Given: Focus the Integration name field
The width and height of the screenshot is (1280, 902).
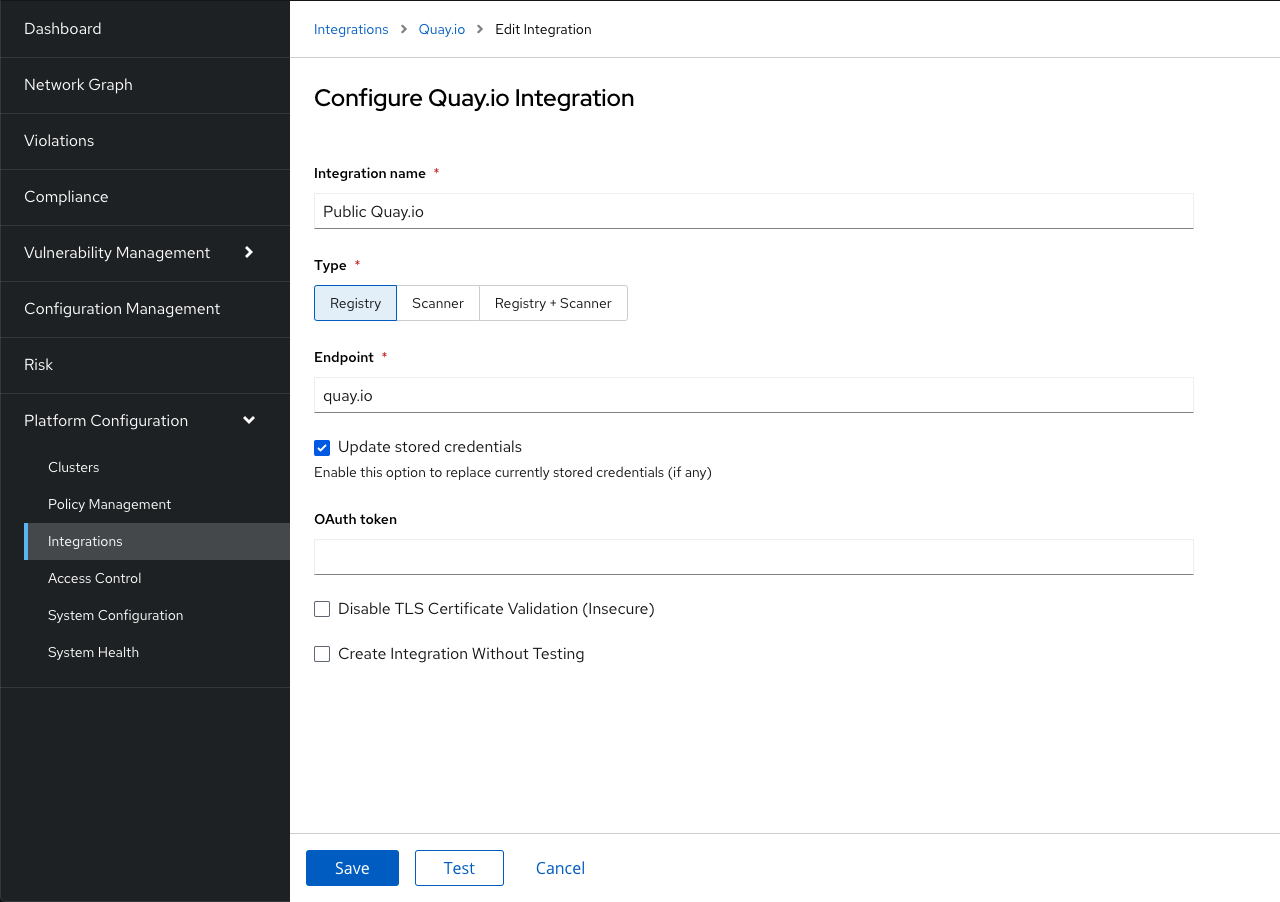Looking at the screenshot, I should (753, 211).
